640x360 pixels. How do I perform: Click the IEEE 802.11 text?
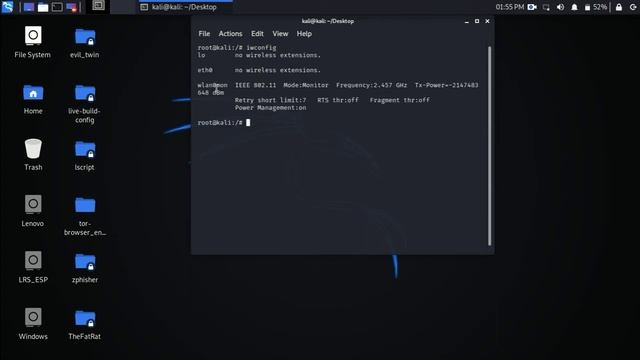click(x=256, y=85)
